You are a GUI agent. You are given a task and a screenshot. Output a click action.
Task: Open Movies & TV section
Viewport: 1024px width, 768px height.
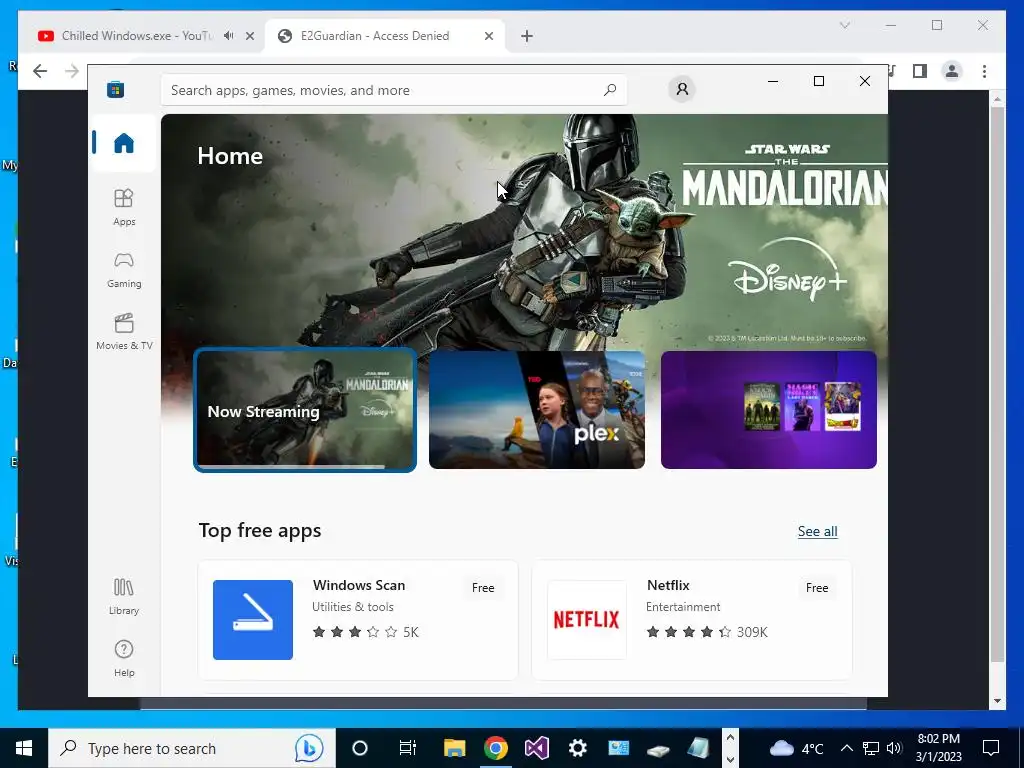[124, 332]
